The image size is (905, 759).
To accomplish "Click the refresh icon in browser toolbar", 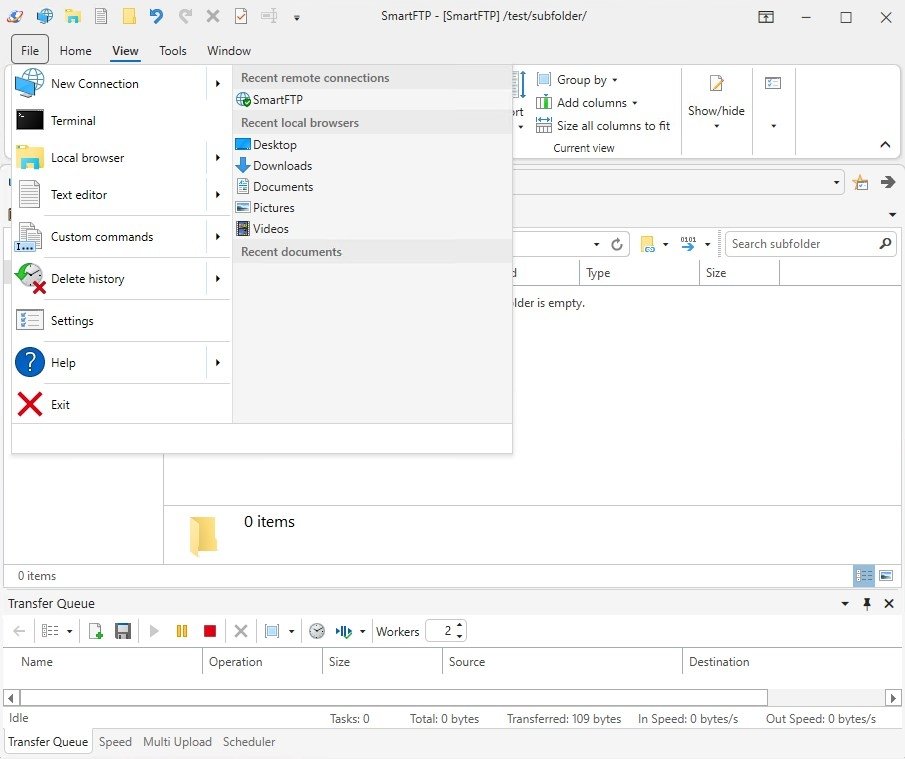I will click(616, 244).
